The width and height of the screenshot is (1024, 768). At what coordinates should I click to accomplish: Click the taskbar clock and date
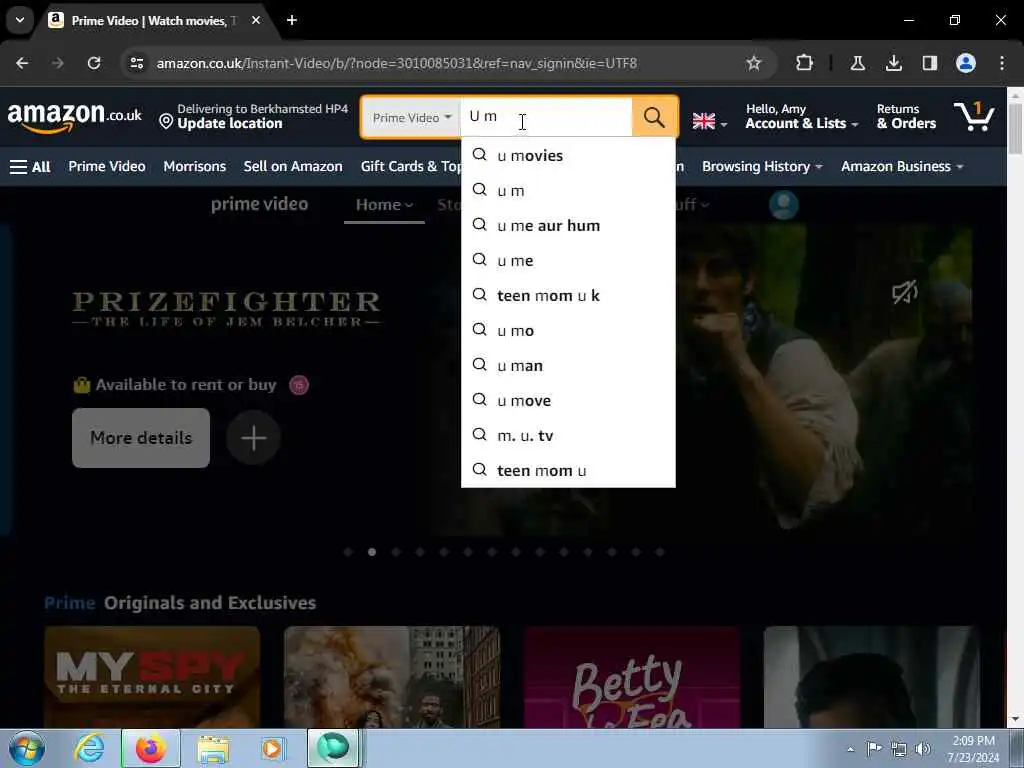(x=974, y=749)
